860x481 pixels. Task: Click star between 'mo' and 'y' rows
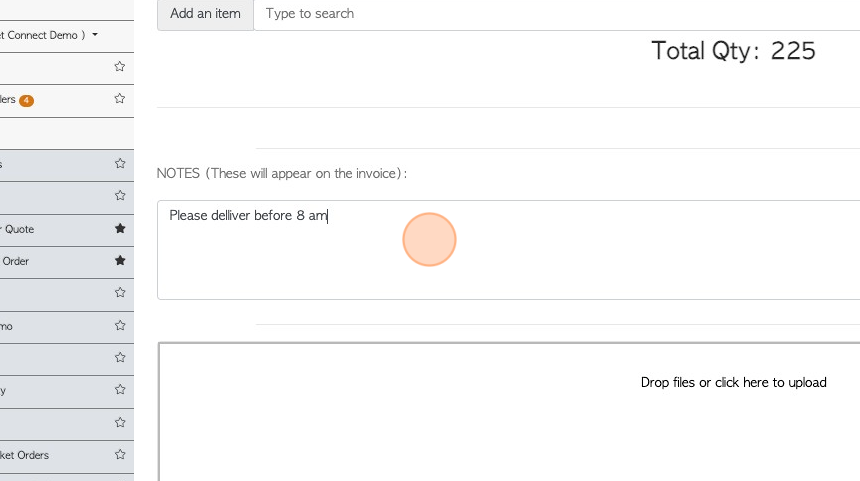tap(120, 358)
